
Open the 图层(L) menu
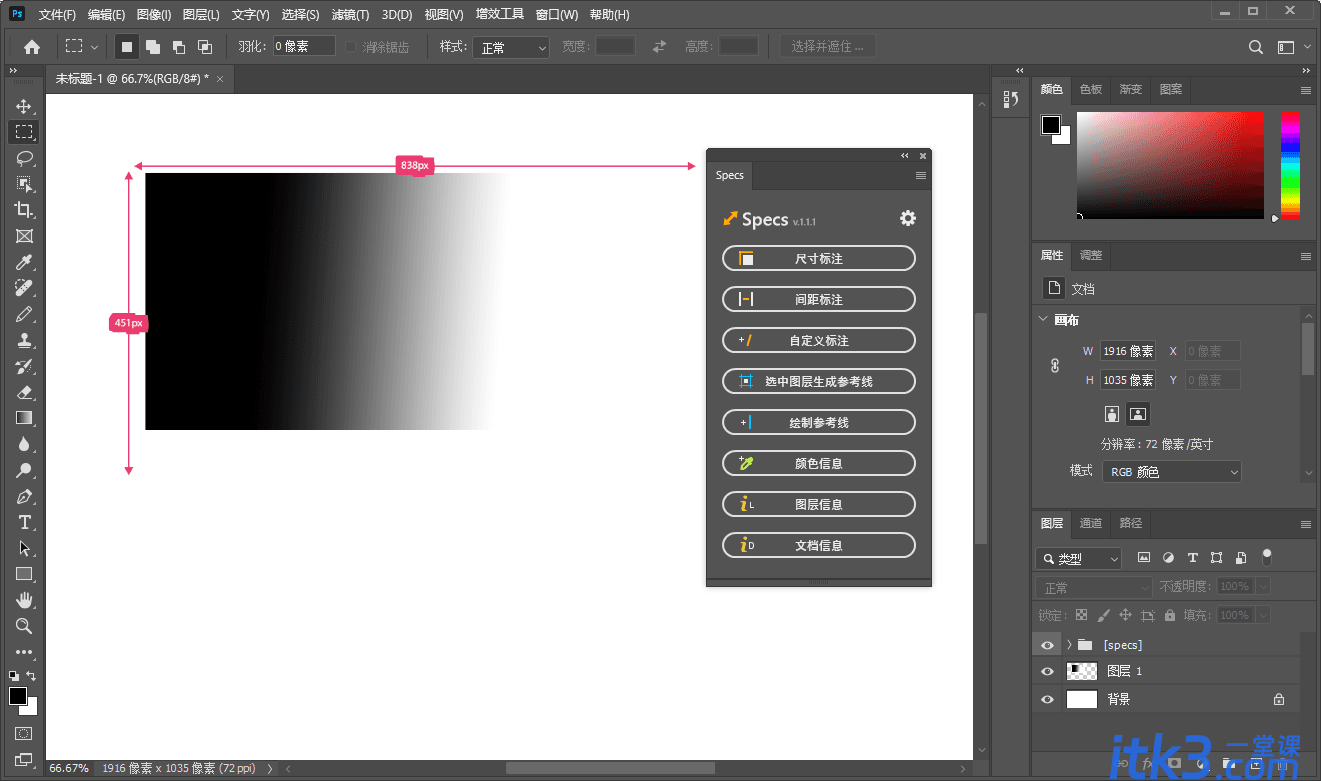click(x=201, y=15)
